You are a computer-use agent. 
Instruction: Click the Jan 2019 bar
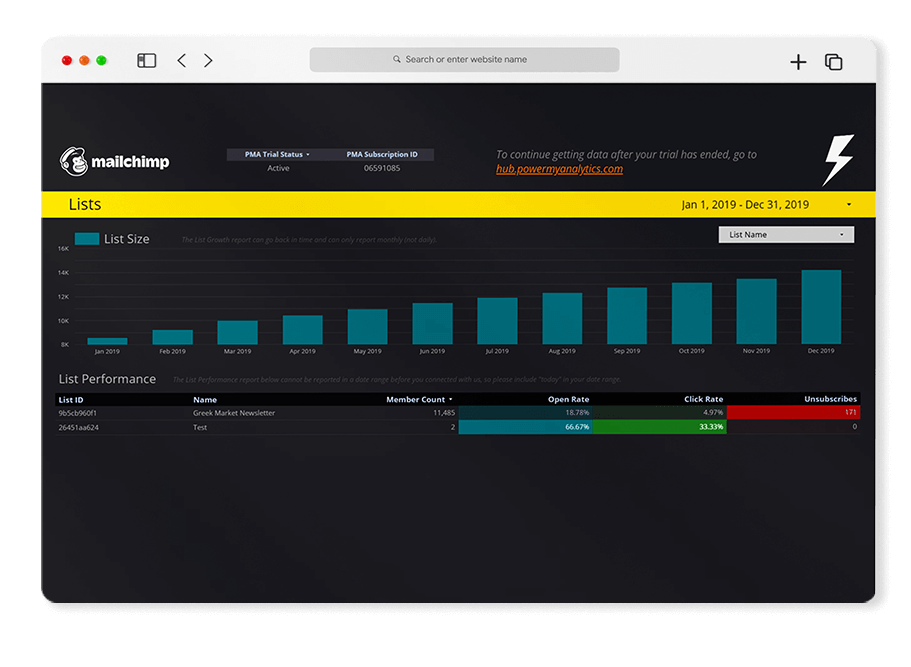(107, 341)
